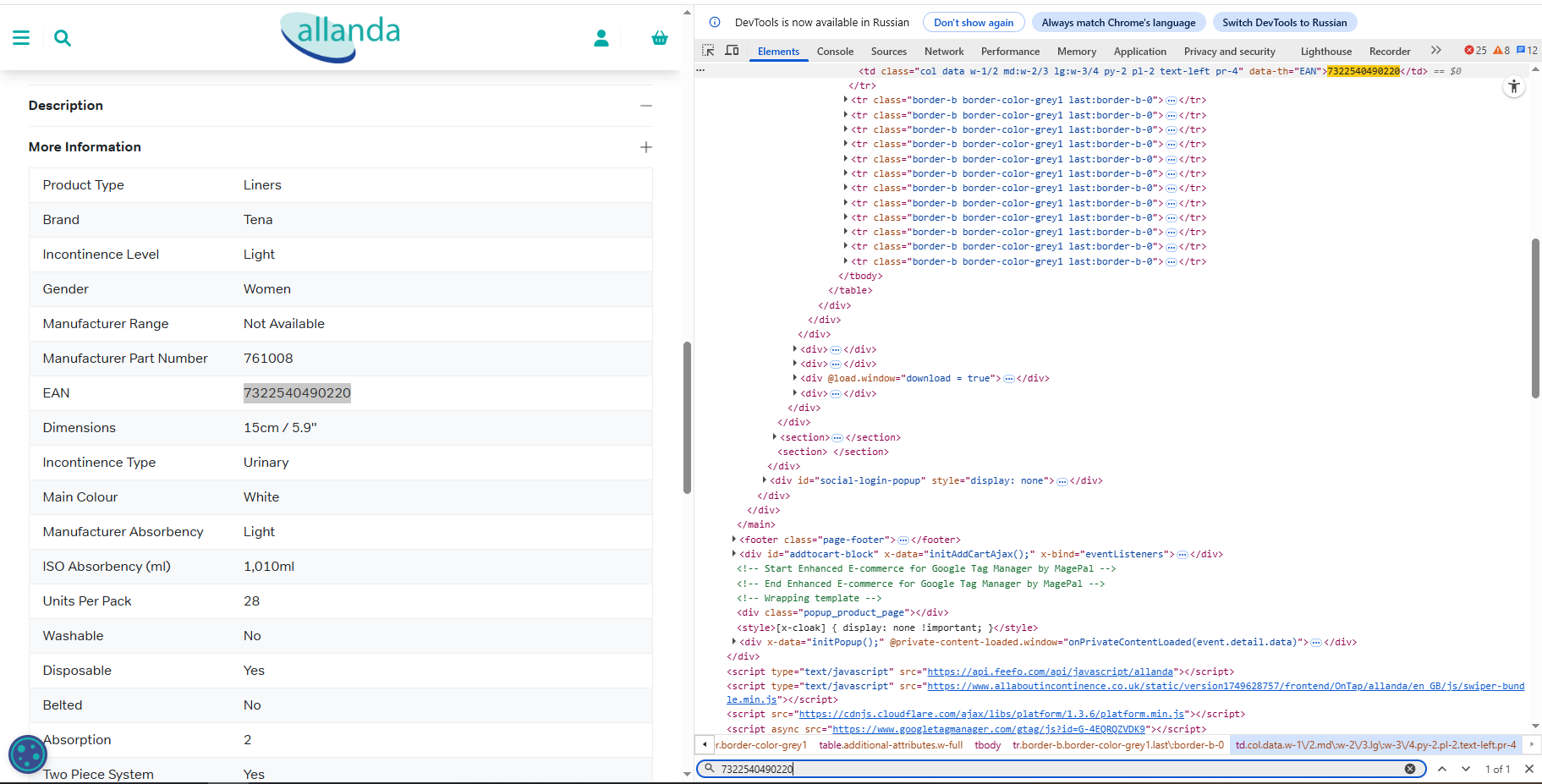
Task: Open the Memory tab
Action: pos(1076,52)
